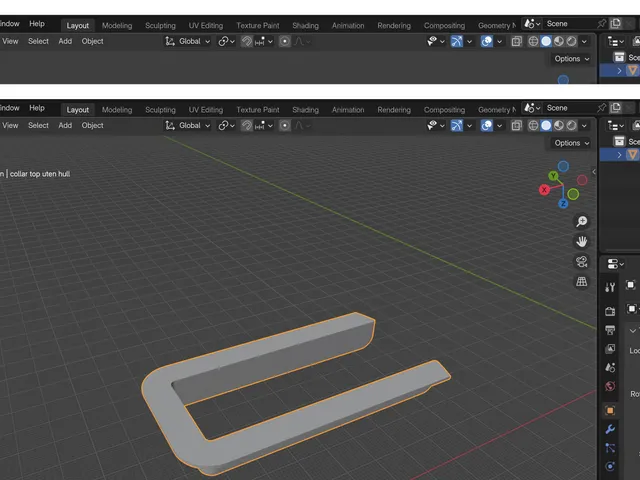
Task: Open the Options dropdown in upper strip
Action: pyautogui.click(x=572, y=59)
